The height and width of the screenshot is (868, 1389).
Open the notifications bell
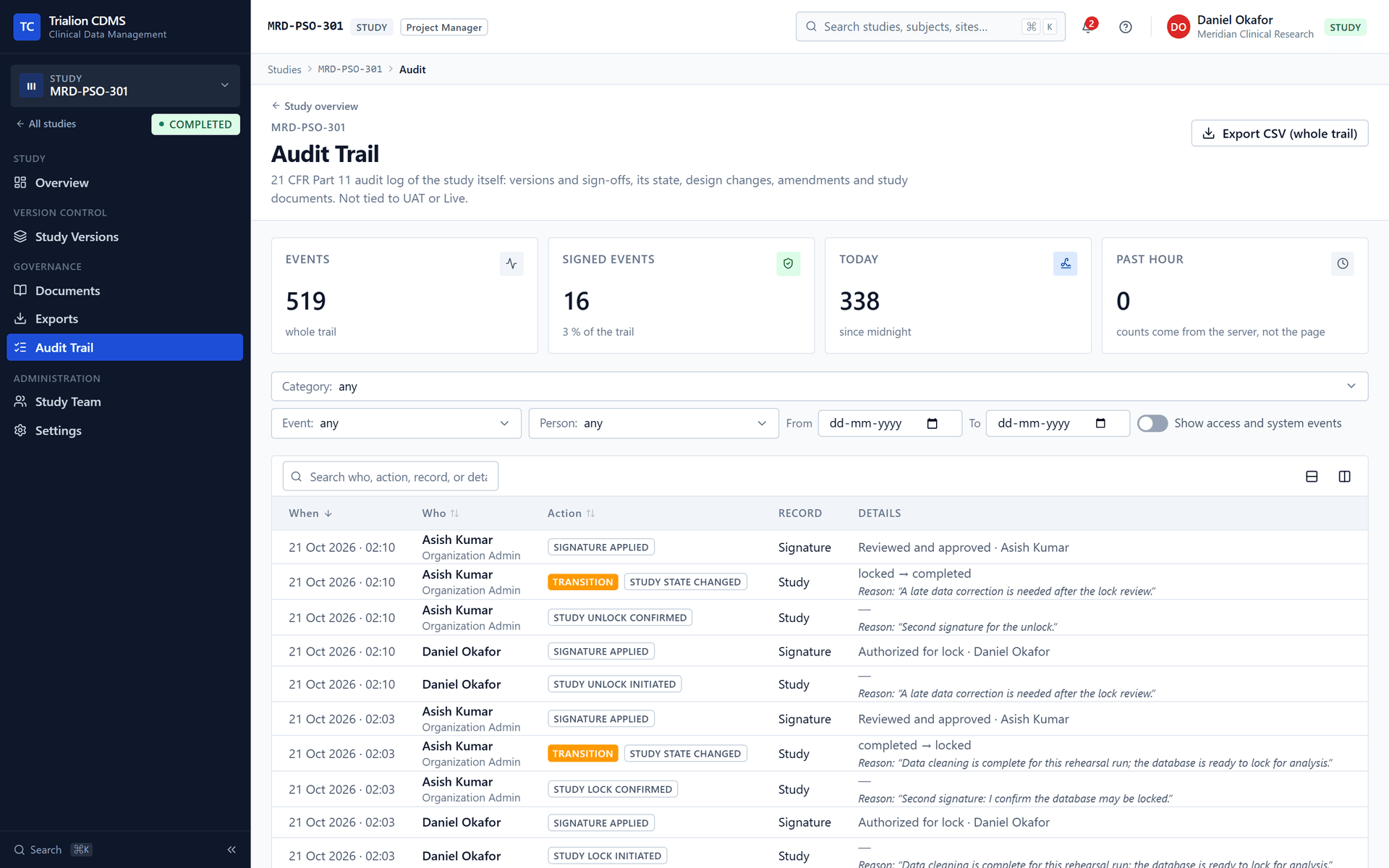[x=1088, y=27]
